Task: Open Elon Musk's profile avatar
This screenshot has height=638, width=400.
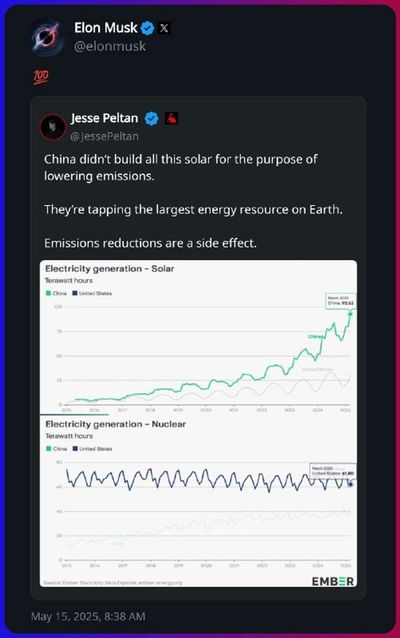Action: [x=48, y=37]
